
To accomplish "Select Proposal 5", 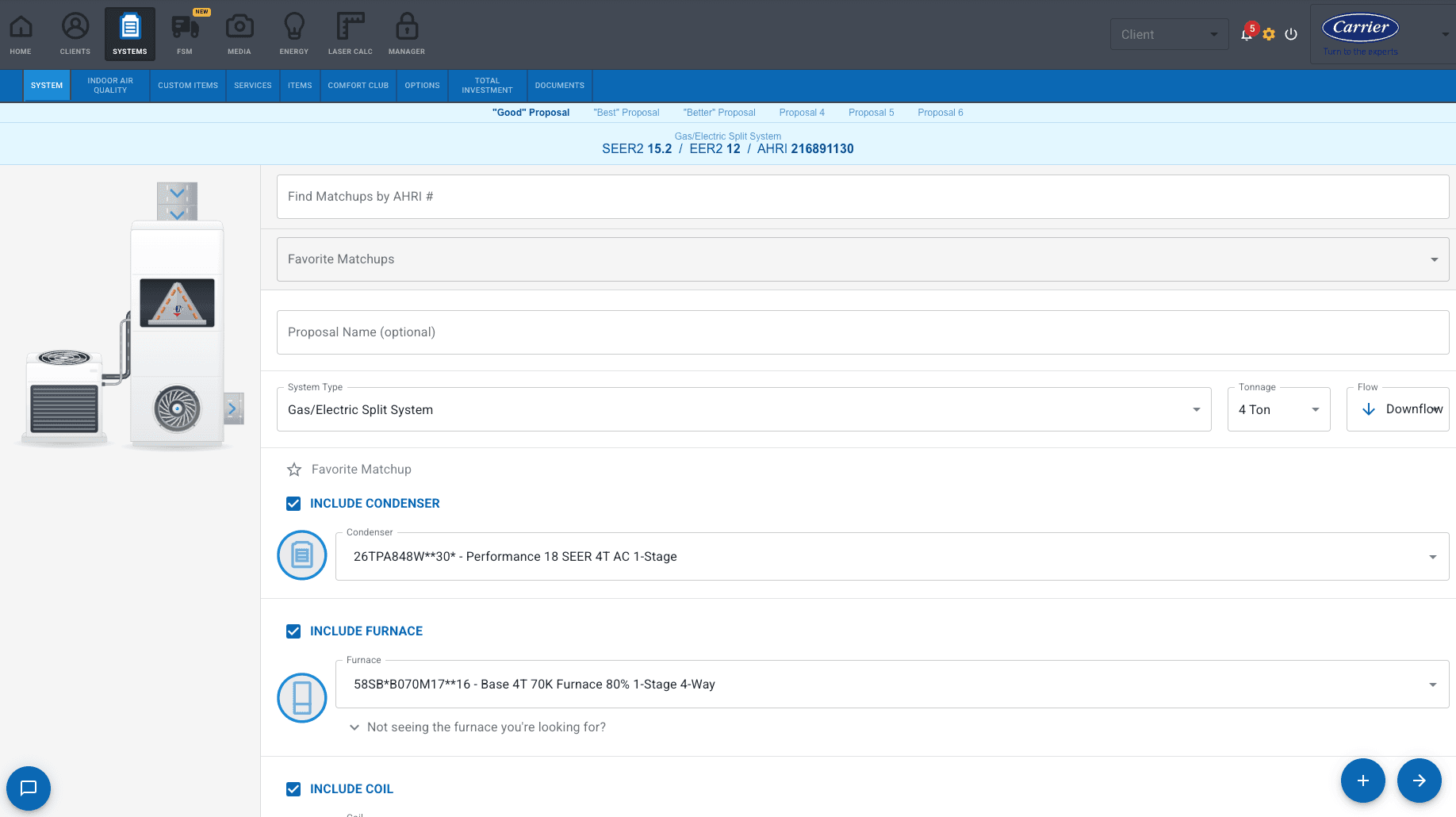I will click(872, 113).
